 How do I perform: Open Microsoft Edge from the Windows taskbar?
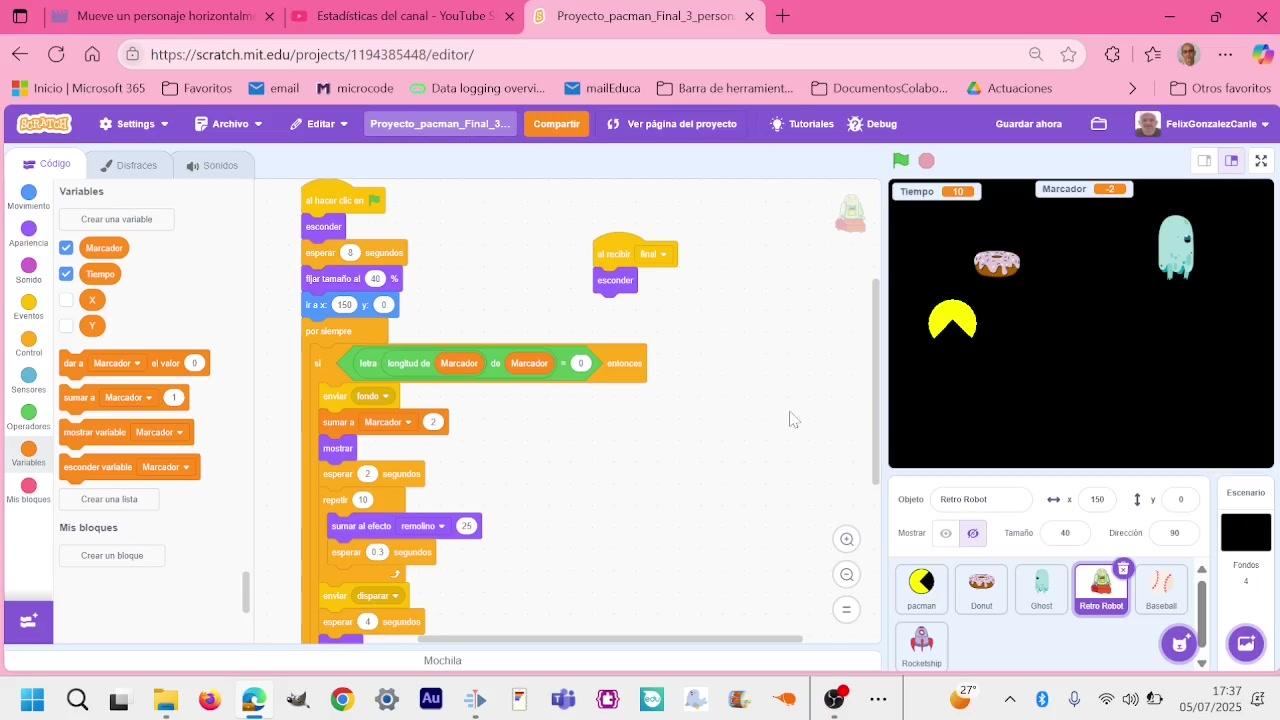click(253, 699)
